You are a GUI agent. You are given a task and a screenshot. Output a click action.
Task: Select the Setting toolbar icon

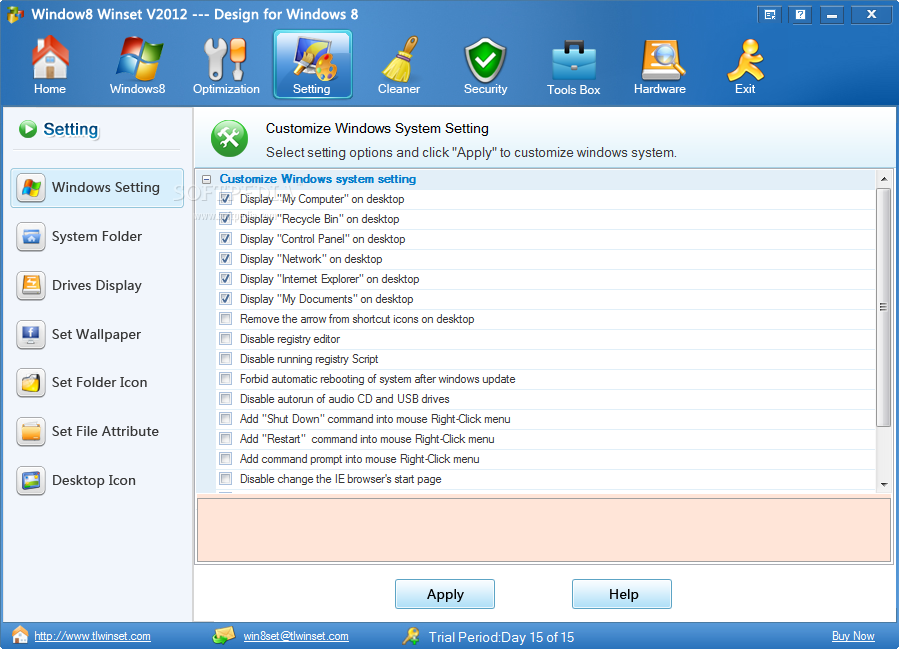click(x=312, y=65)
